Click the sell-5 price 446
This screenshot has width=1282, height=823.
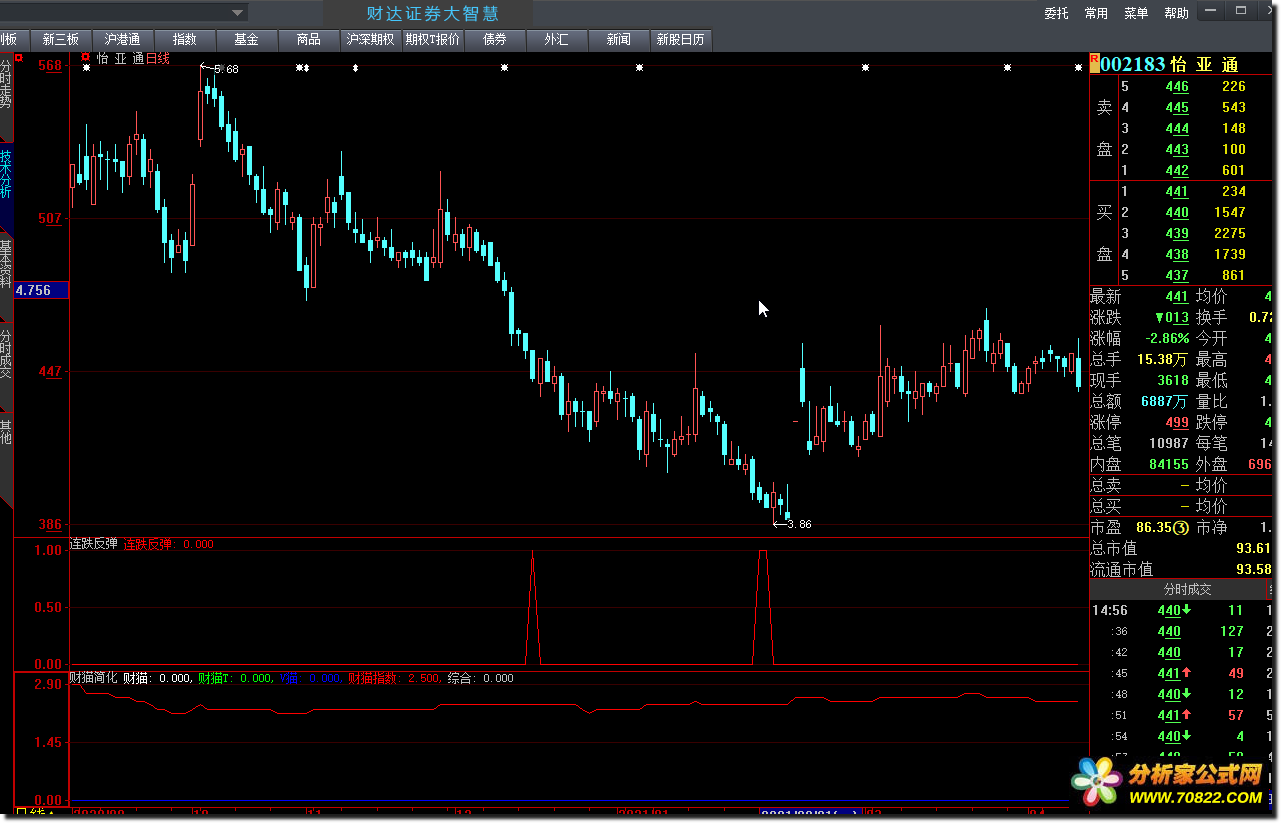click(x=1177, y=86)
